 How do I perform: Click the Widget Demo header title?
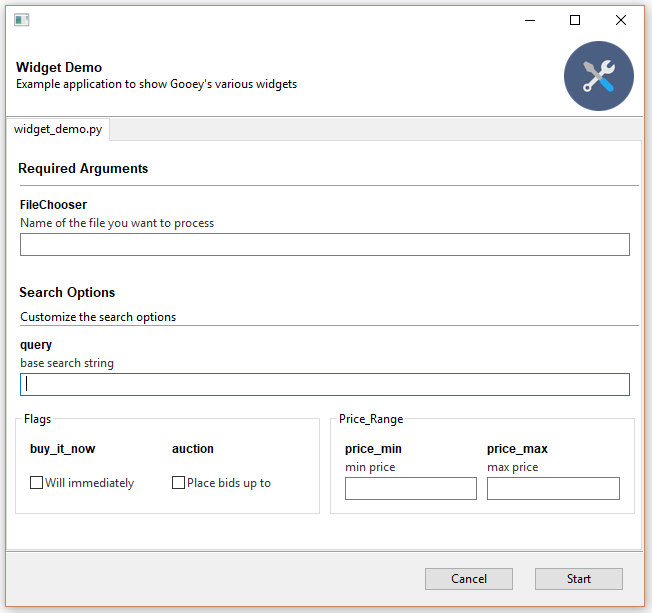tap(59, 68)
